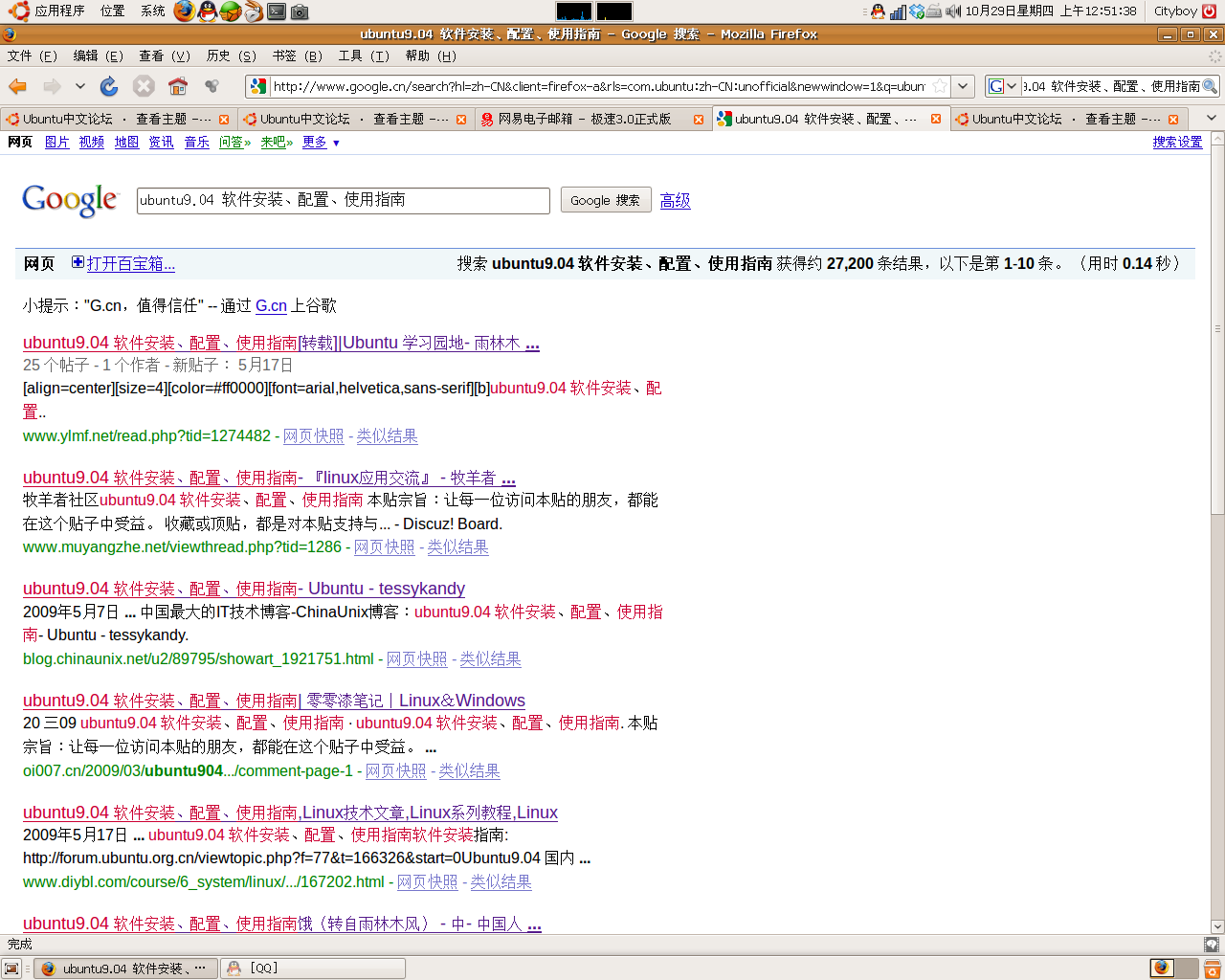Click the Google search query input field
Screen dimensions: 1225x980
[344, 200]
